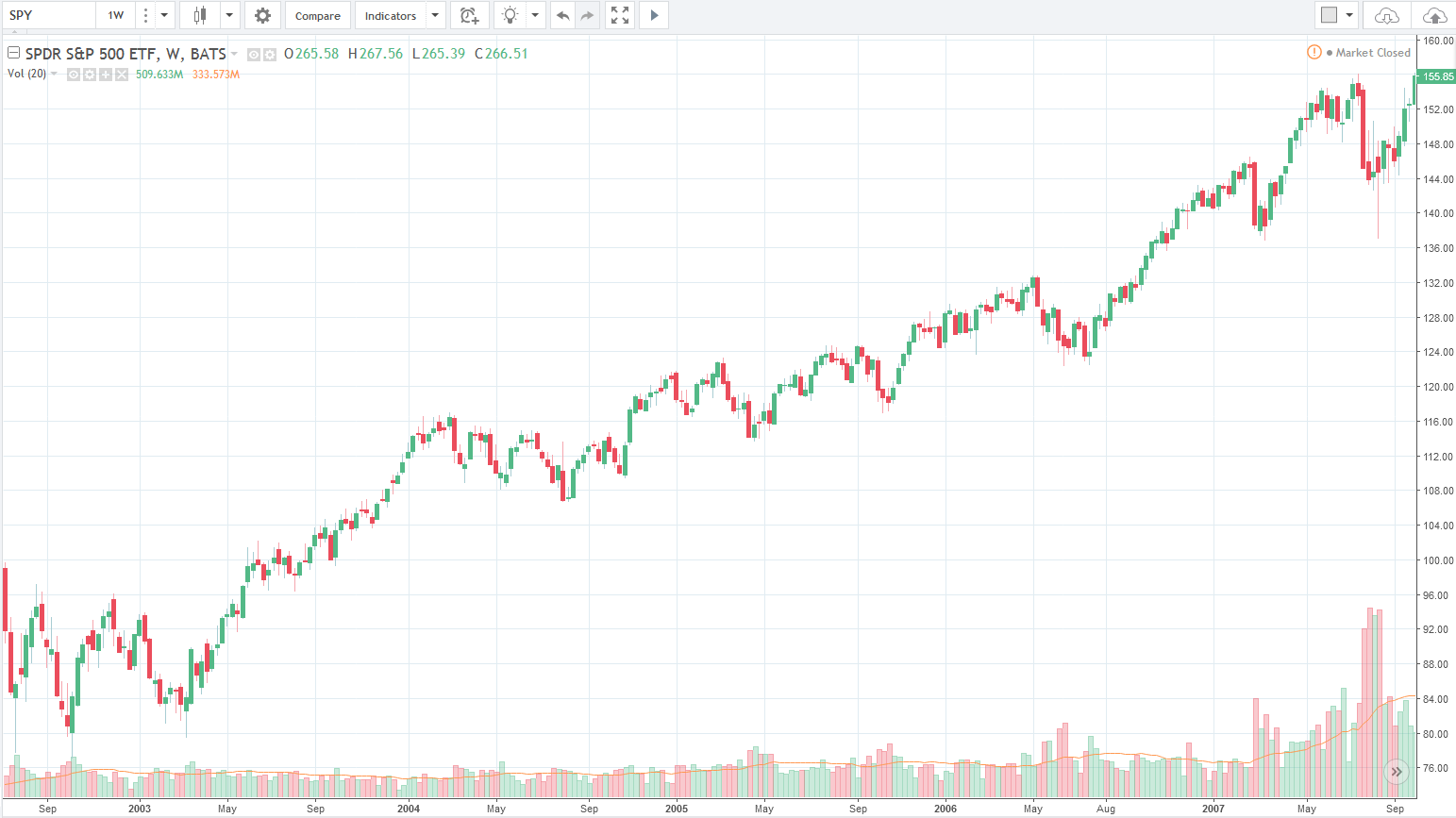Click the 2003 label on time axis
This screenshot has height=818, width=1456.
click(140, 809)
